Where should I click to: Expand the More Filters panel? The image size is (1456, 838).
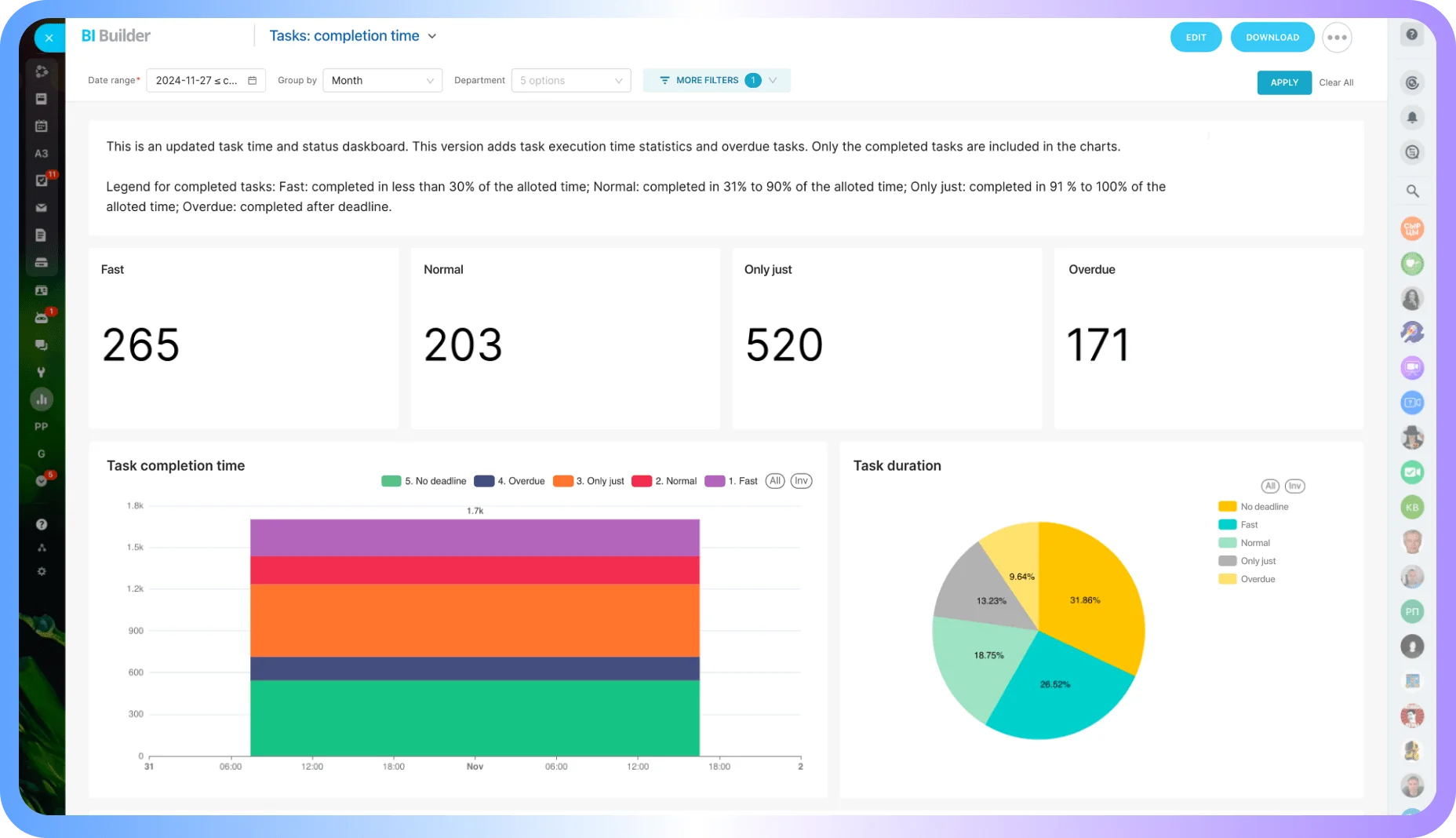[x=716, y=80]
